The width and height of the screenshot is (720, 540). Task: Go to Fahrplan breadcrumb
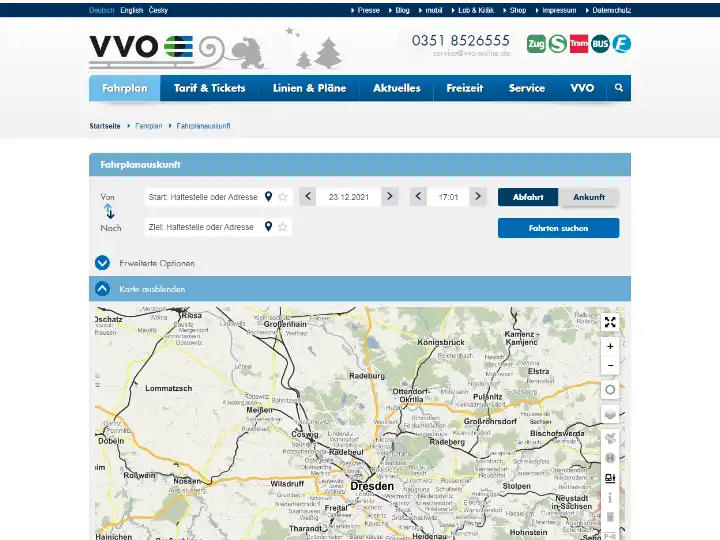tap(149, 126)
